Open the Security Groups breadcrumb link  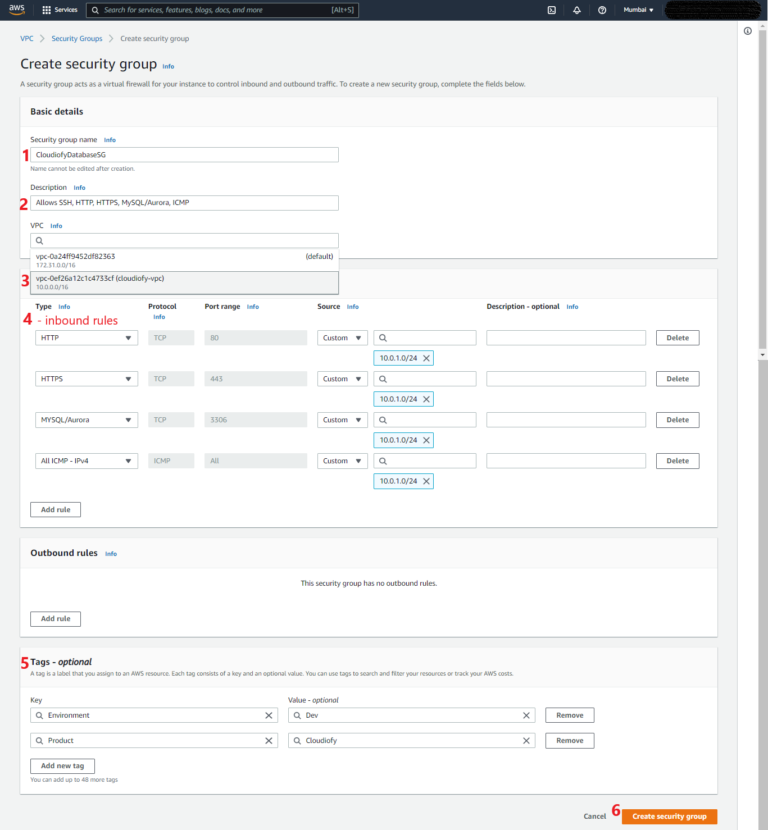[75, 38]
